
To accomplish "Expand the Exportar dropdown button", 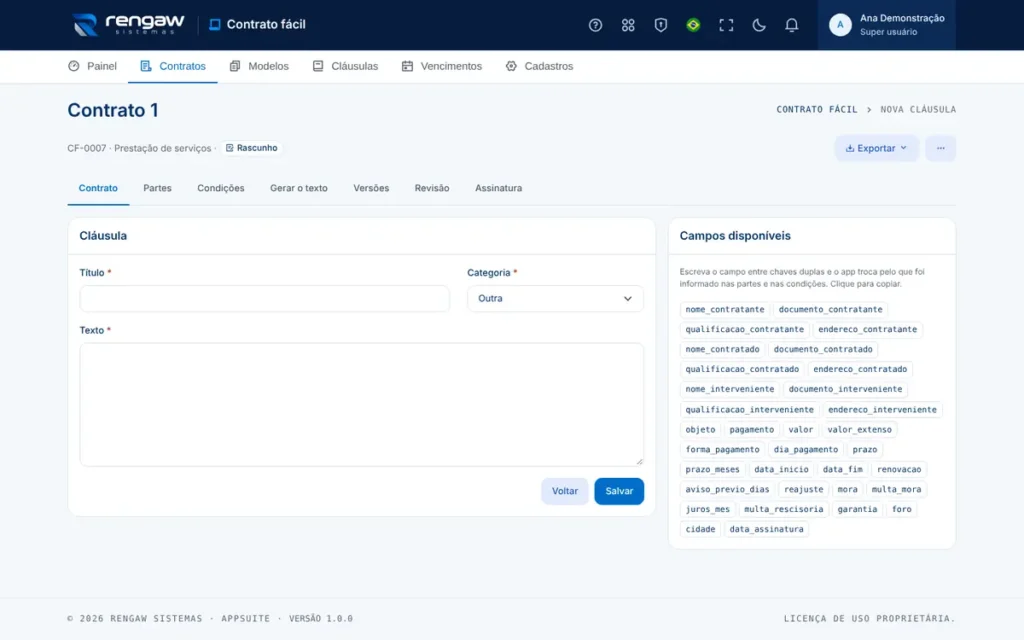I will (x=876, y=148).
